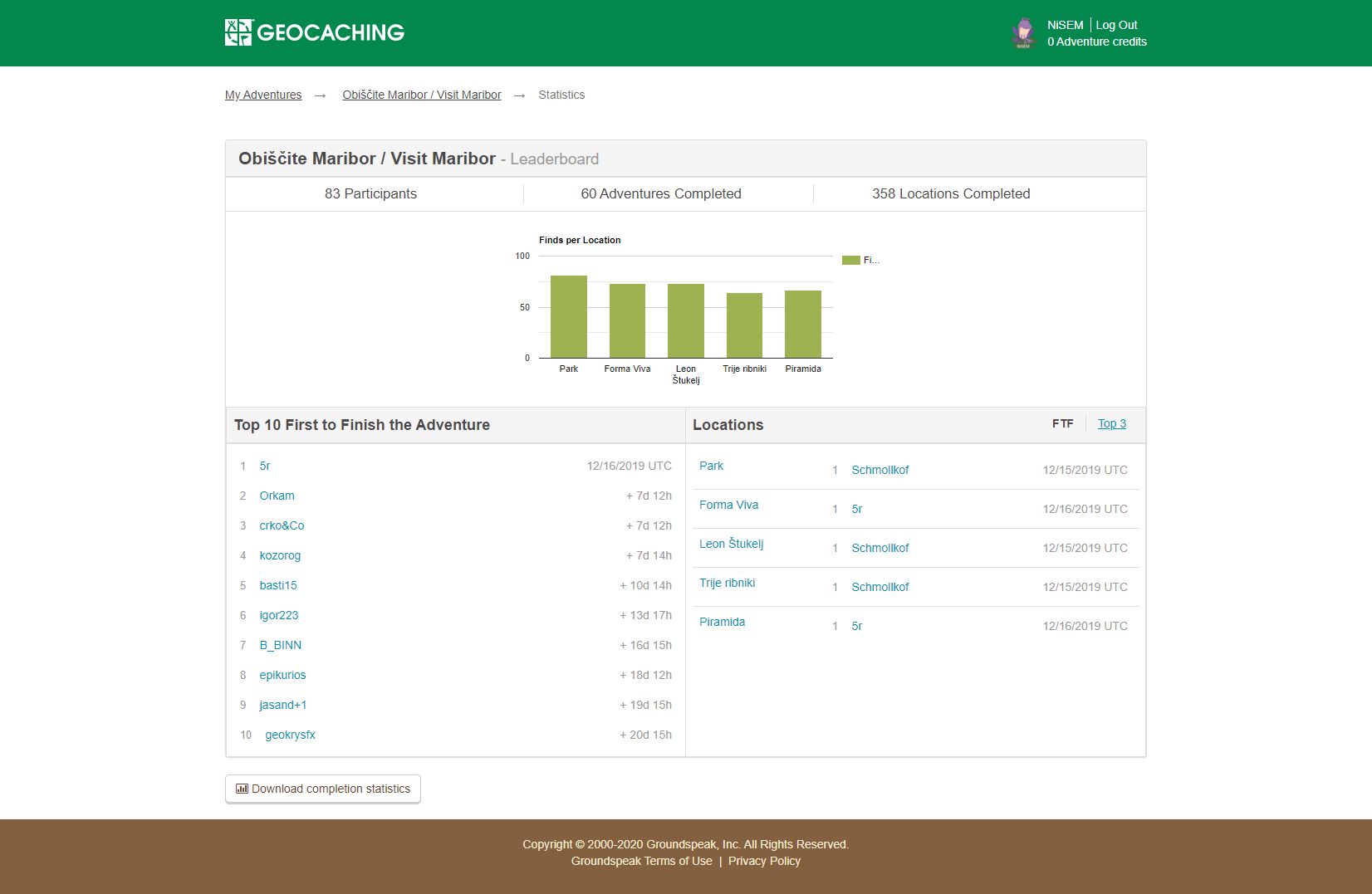Click the Park bar in chart
Viewport: 1372px width, 894px height.
tap(569, 317)
